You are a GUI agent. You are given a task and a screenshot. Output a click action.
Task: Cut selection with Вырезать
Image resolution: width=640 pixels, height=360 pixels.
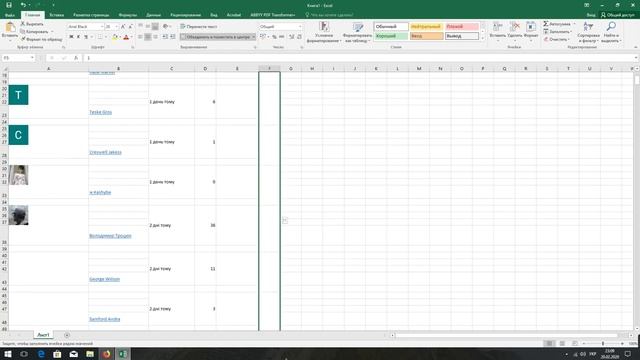coord(32,24)
